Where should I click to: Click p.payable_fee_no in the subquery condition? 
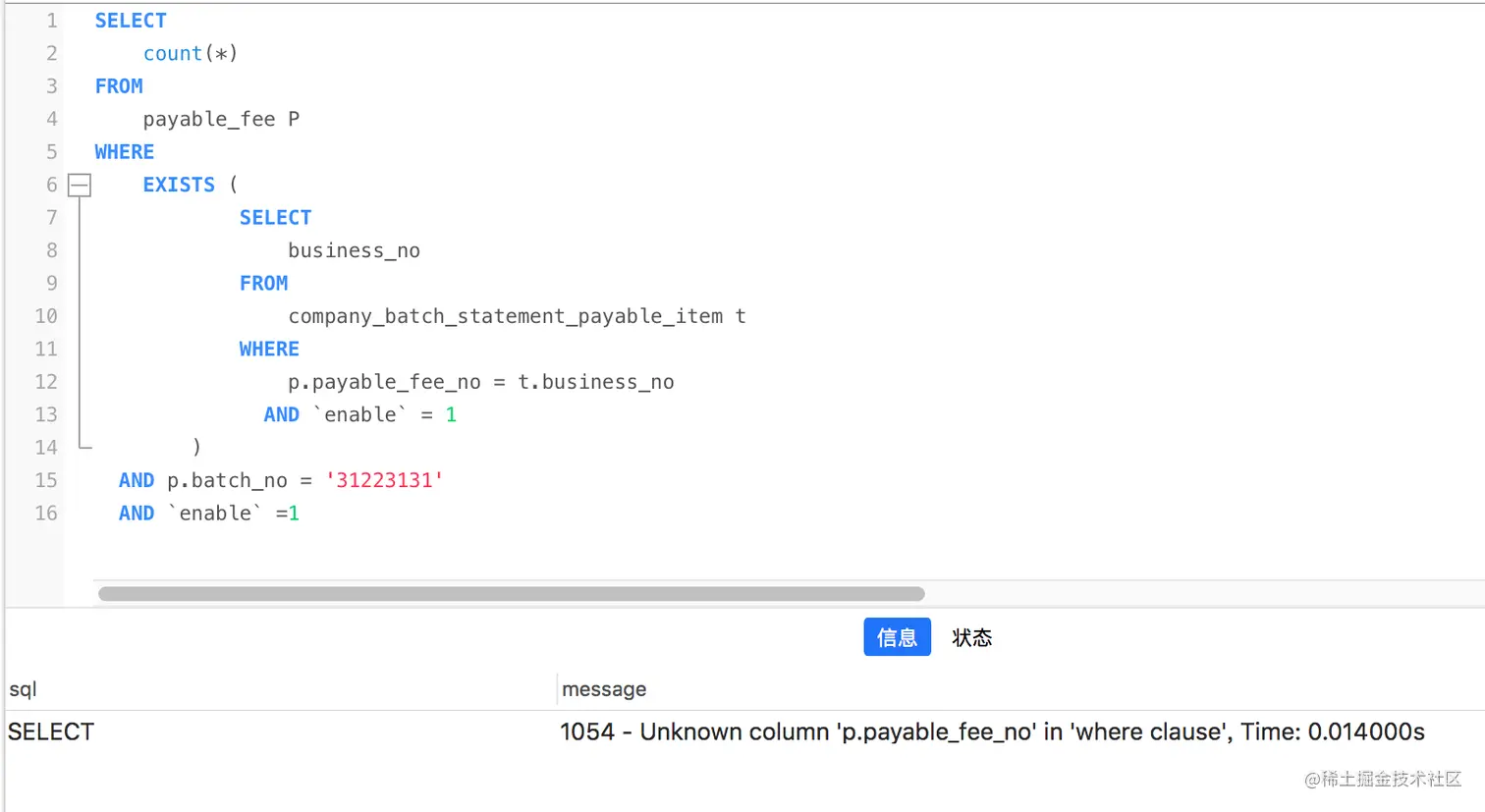click(384, 382)
